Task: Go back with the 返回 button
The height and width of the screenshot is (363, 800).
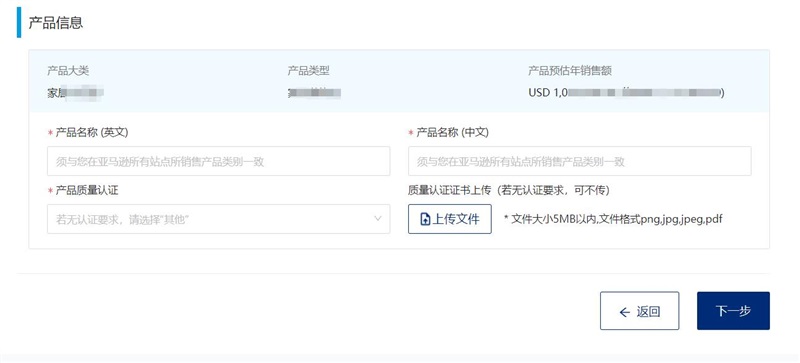Action: click(639, 311)
